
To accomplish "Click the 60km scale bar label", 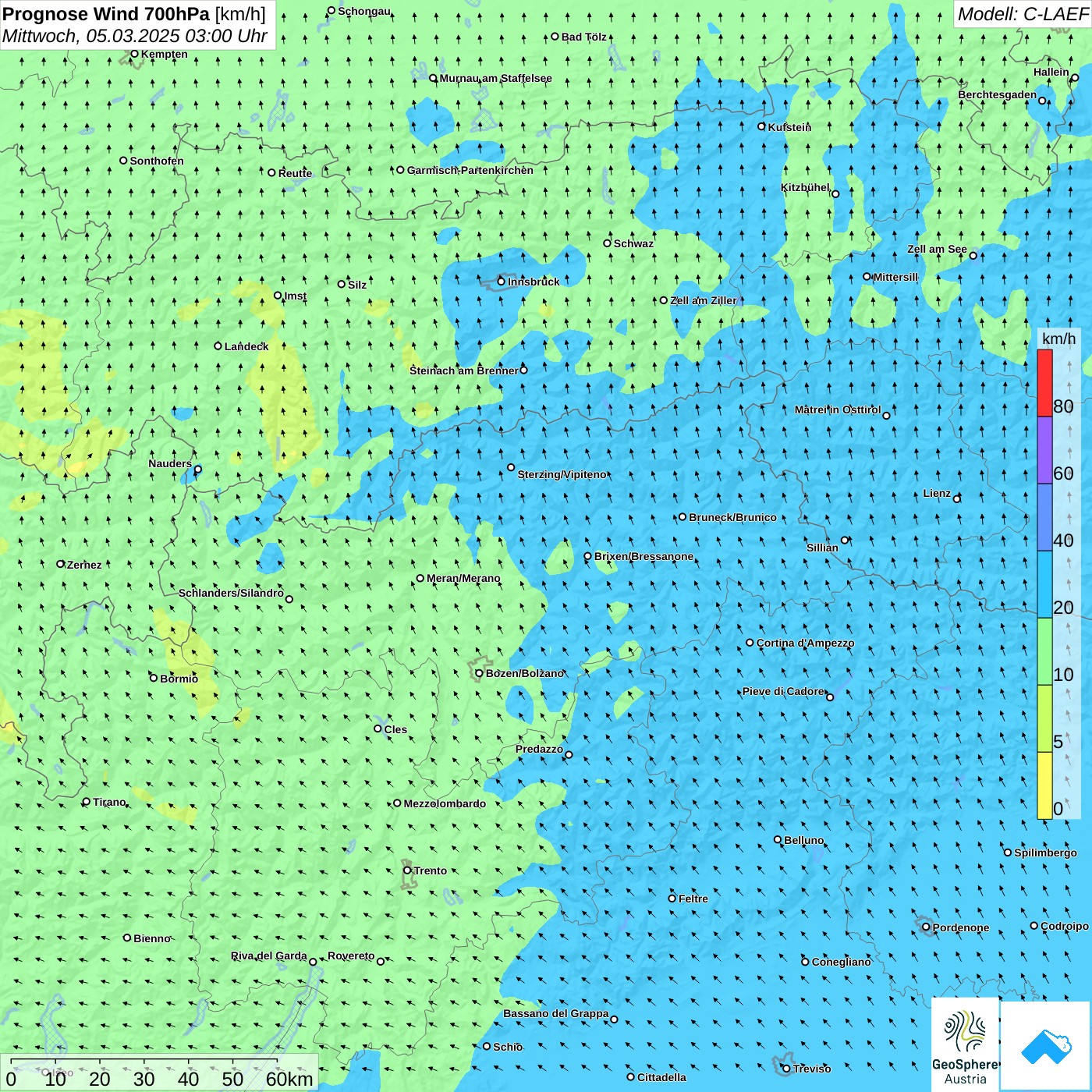I will 289,1079.
